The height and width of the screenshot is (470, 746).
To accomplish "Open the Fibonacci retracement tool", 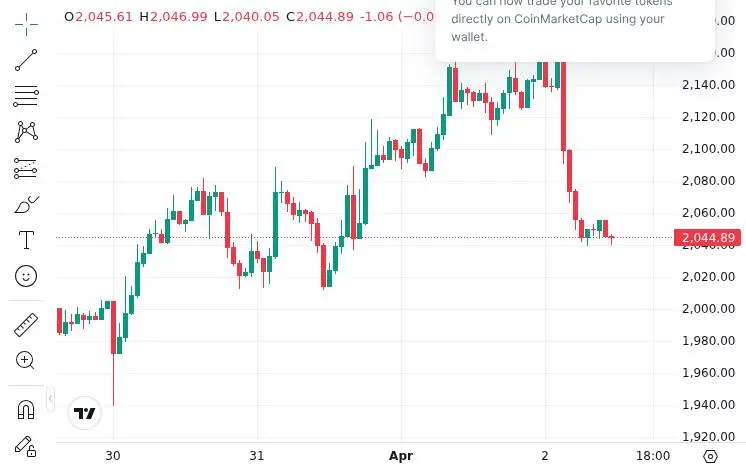I will (x=26, y=96).
